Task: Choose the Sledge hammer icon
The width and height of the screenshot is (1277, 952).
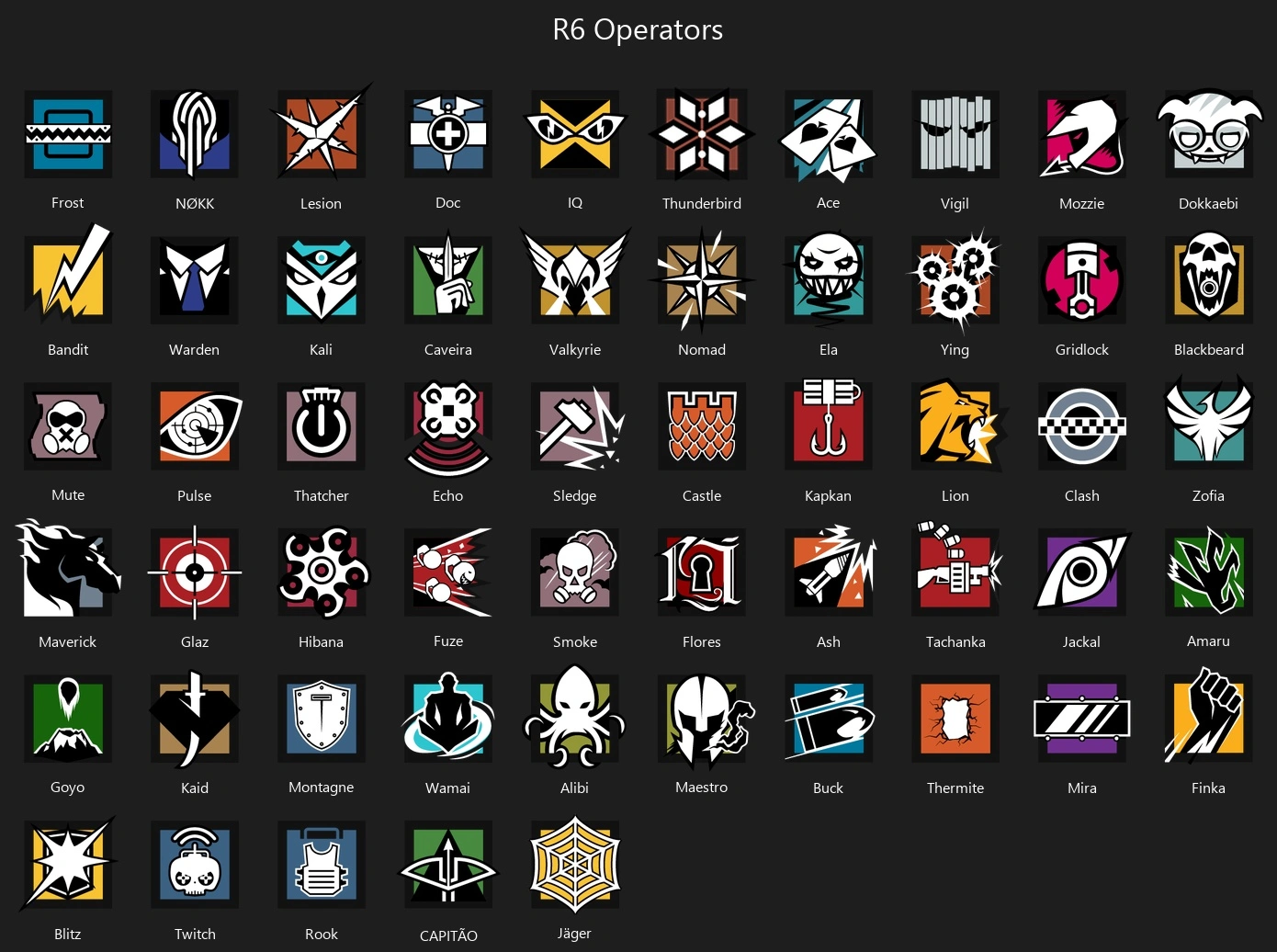Action: coord(577,426)
